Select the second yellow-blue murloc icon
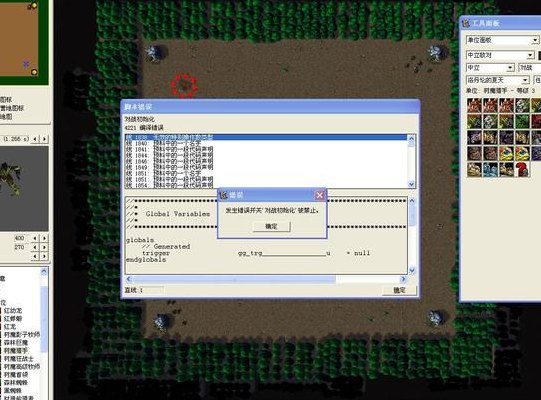Viewport: 541px width, 400px height. pos(522,154)
